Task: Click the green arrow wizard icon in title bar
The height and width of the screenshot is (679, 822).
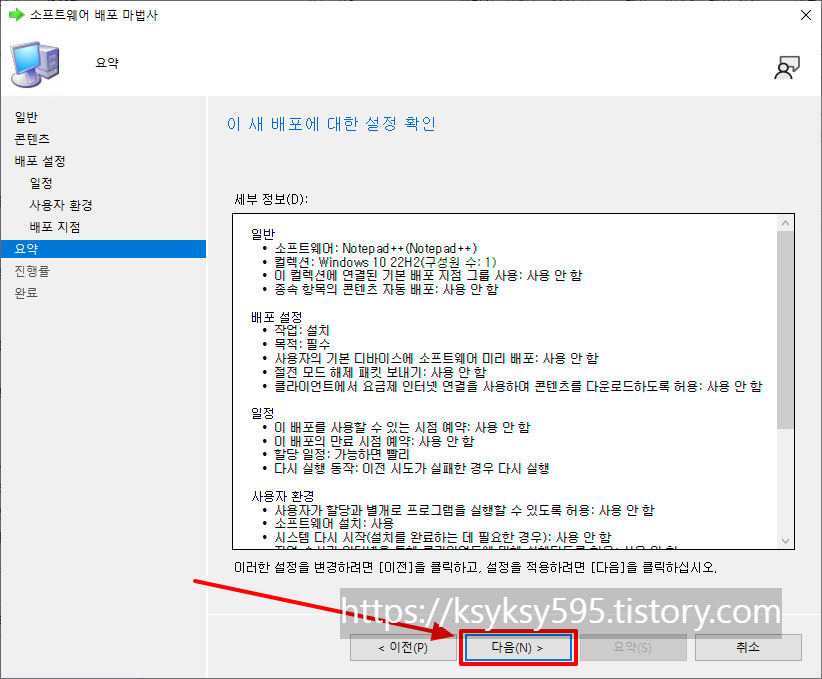Action: pyautogui.click(x=16, y=15)
